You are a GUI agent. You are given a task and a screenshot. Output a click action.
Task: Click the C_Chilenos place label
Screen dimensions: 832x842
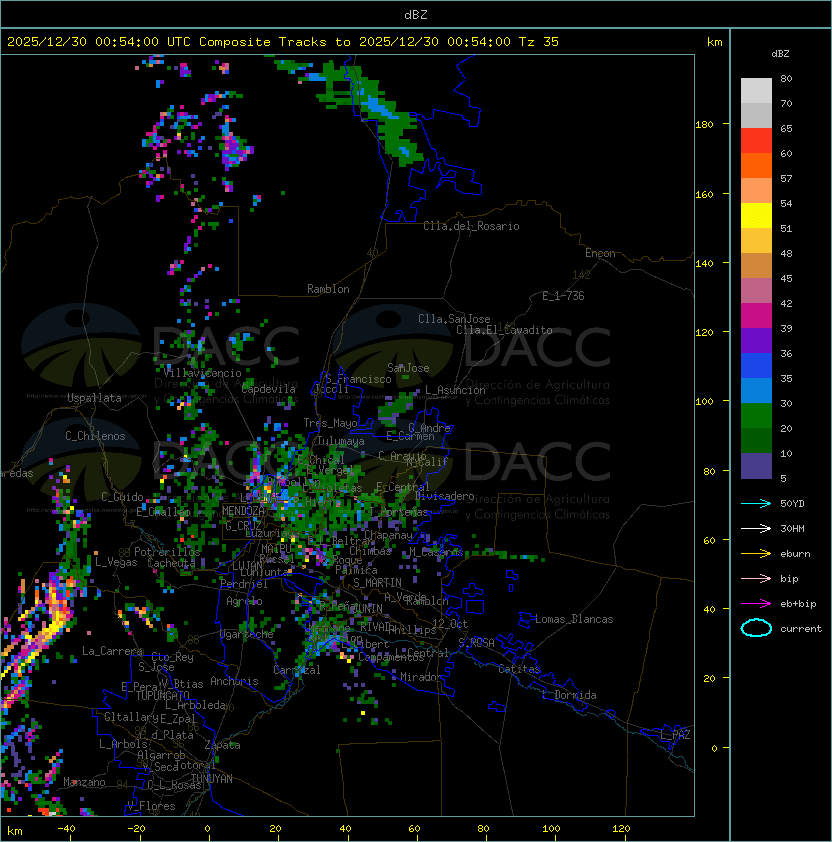point(95,436)
